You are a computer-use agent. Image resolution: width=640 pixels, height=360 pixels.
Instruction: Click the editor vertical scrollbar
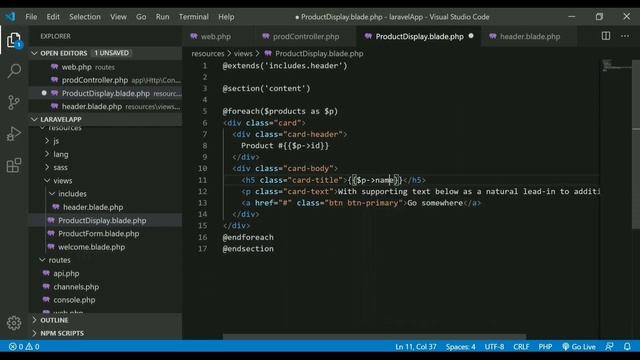coord(636,144)
